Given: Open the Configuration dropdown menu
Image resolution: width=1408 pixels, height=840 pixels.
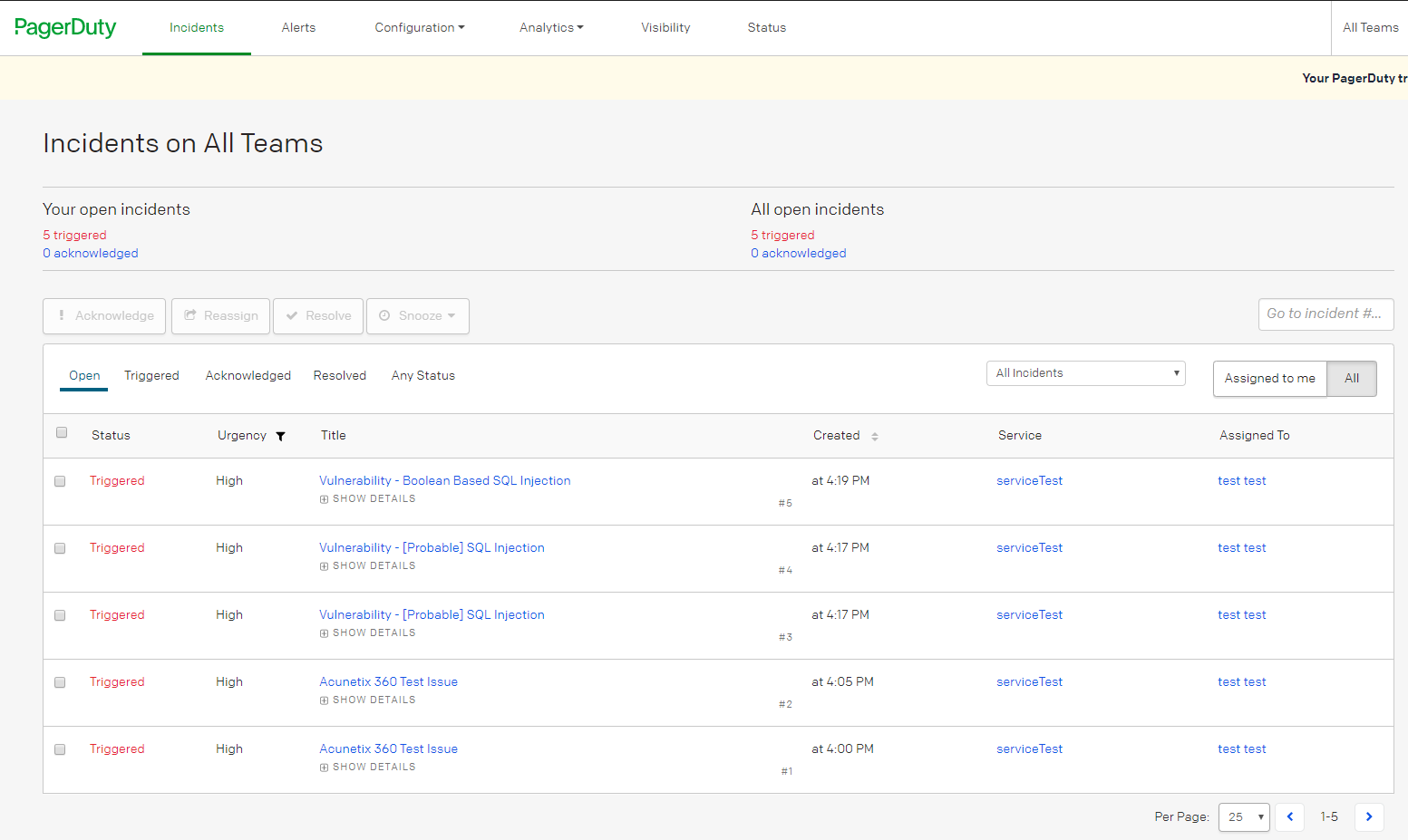Looking at the screenshot, I should pos(419,27).
